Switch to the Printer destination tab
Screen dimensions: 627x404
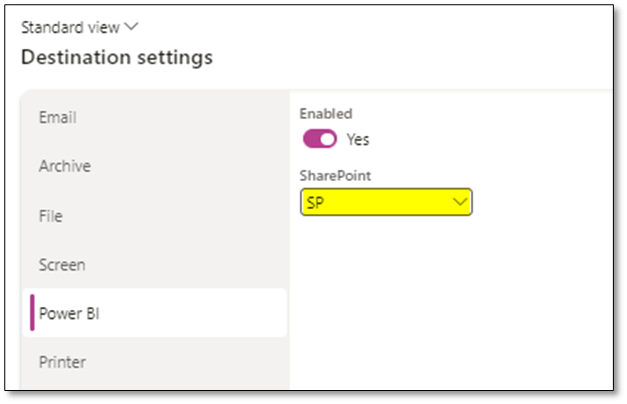click(63, 362)
